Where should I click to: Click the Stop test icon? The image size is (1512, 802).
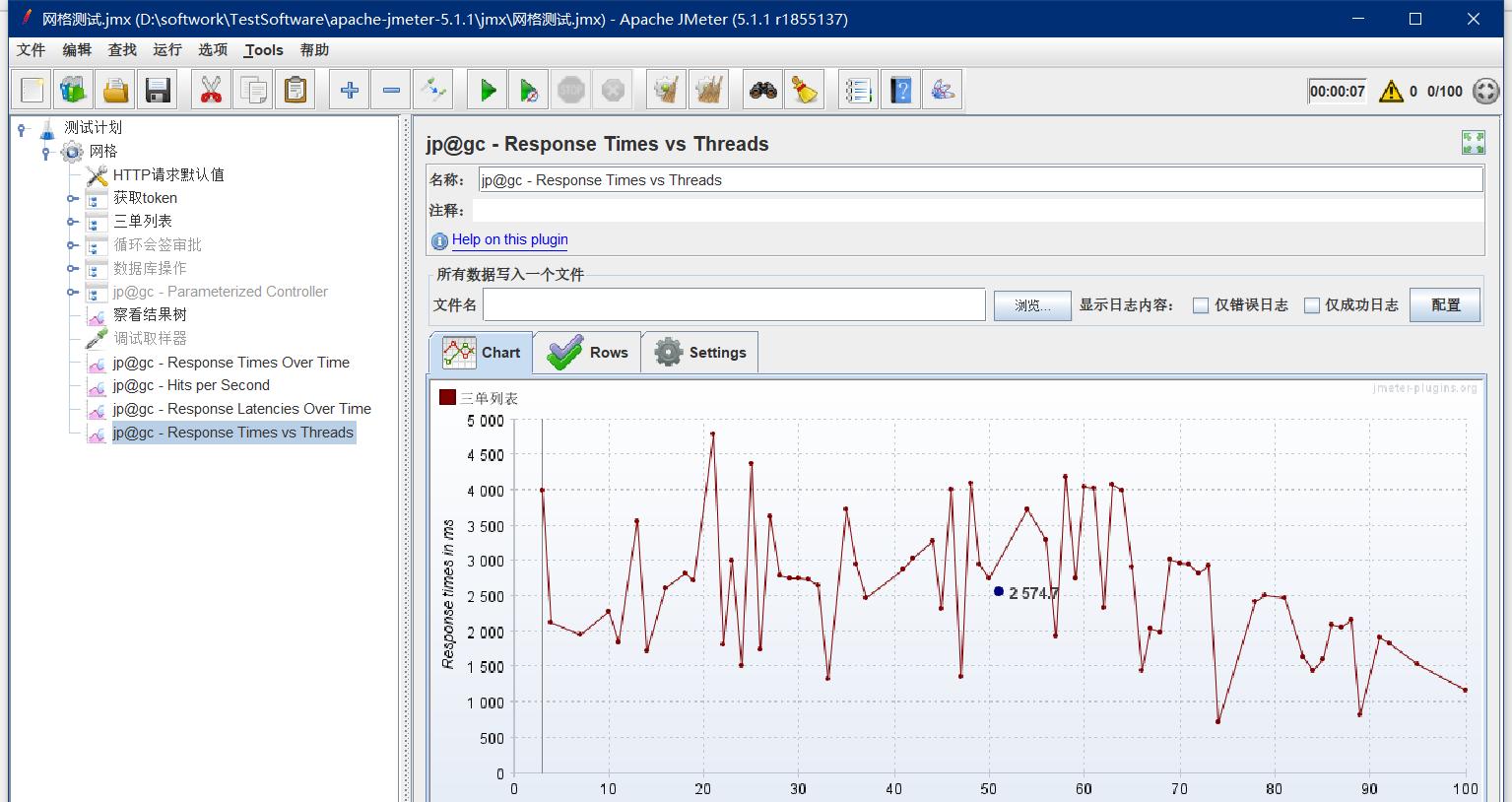(x=571, y=91)
